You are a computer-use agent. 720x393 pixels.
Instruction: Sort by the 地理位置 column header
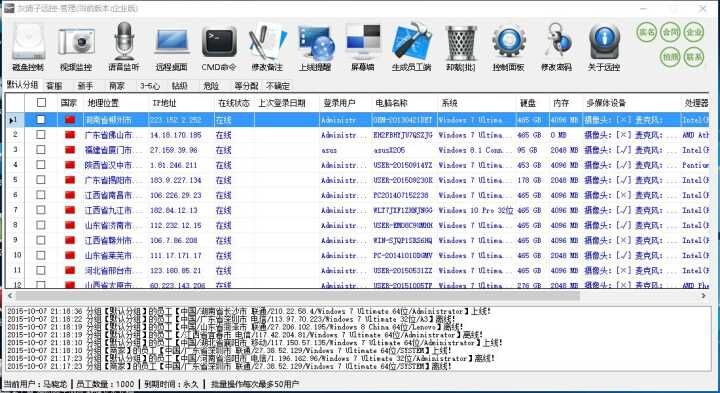[103, 103]
